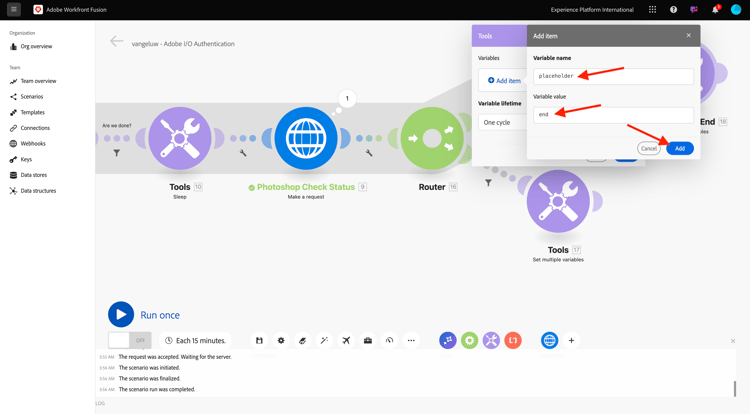This screenshot has width=750, height=414.
Task: Open the notifications bell
Action: coord(715,10)
